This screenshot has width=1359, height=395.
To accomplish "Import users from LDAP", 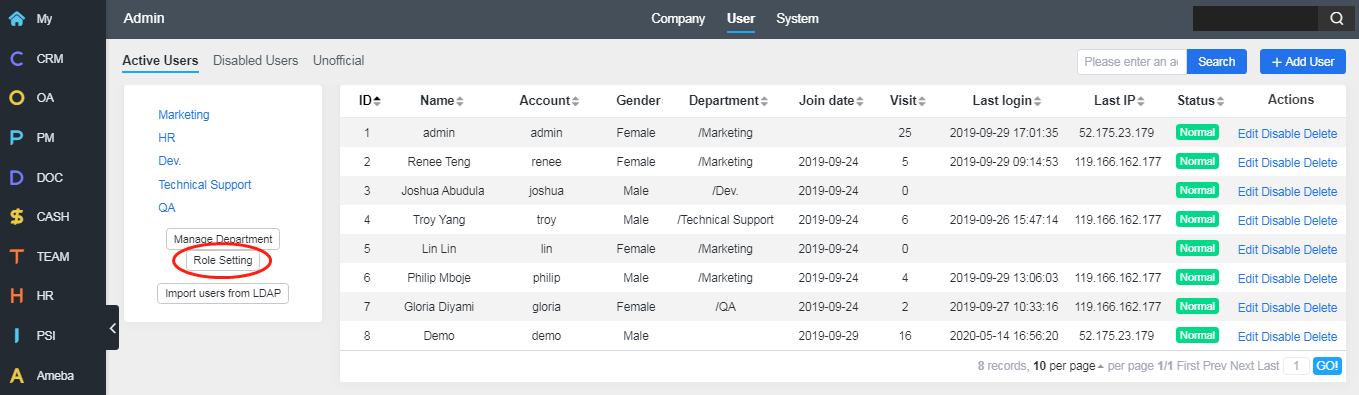I will (x=223, y=293).
